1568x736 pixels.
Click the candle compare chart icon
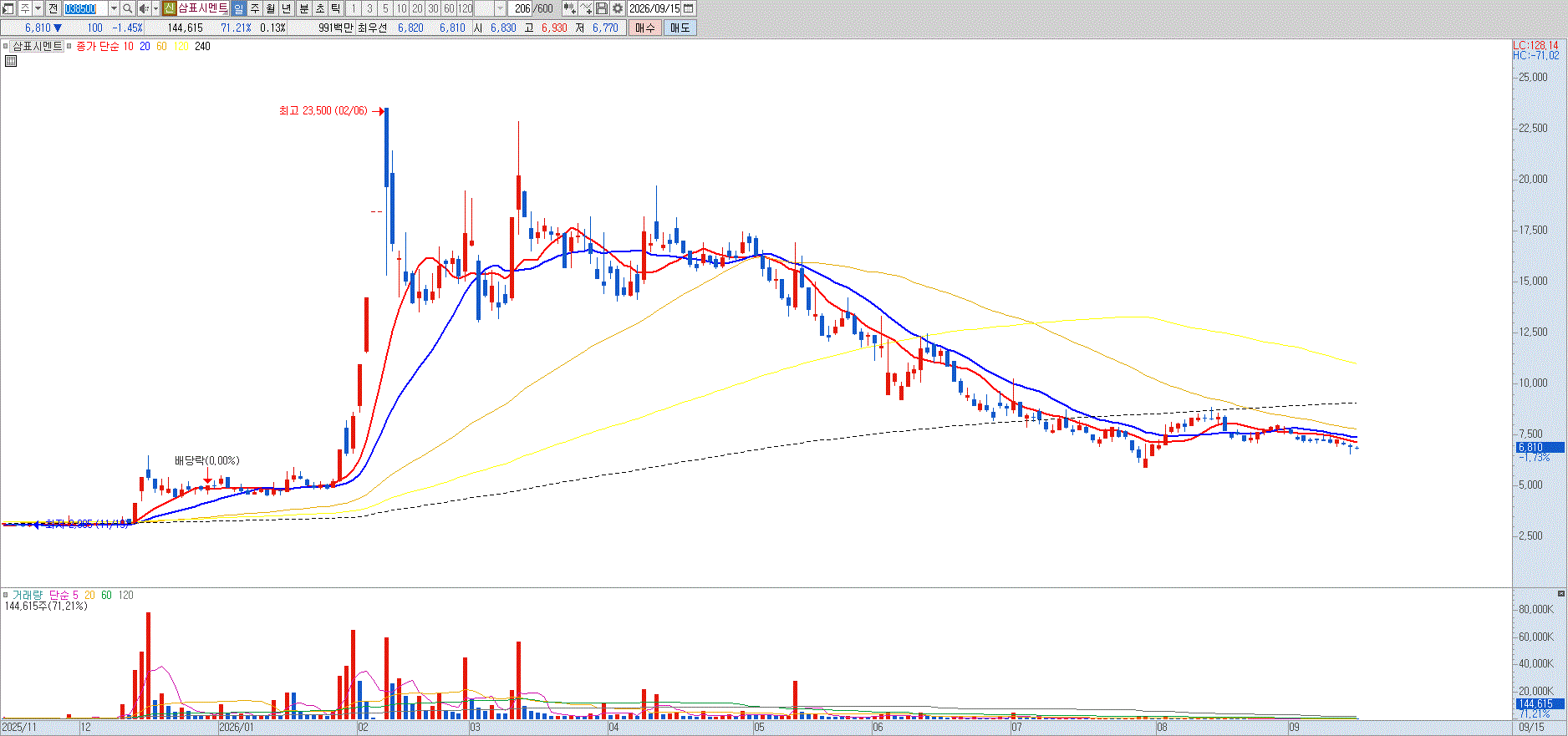click(x=570, y=8)
